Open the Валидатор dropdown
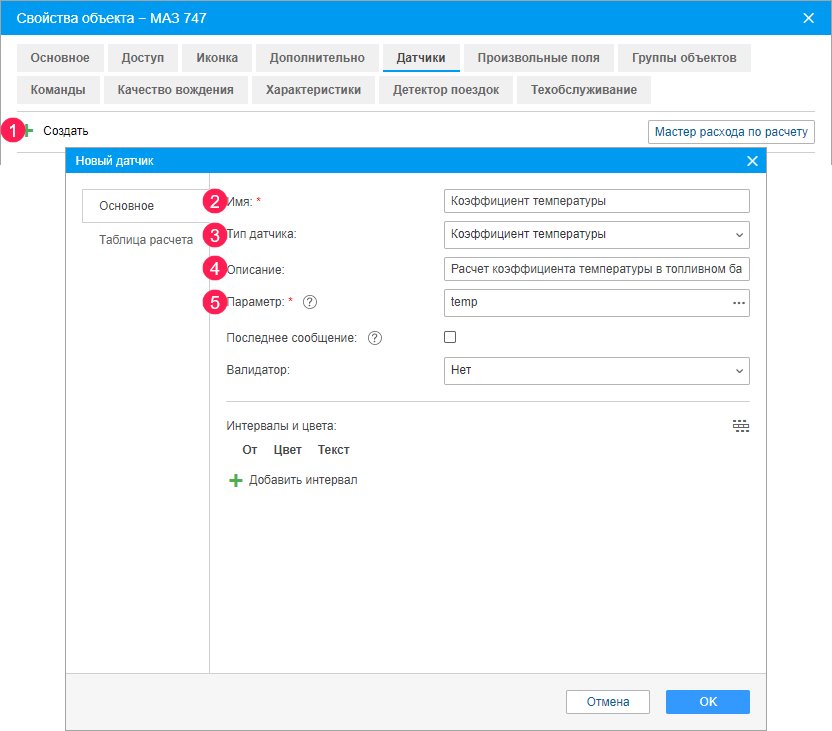This screenshot has width=832, height=731. 596,370
